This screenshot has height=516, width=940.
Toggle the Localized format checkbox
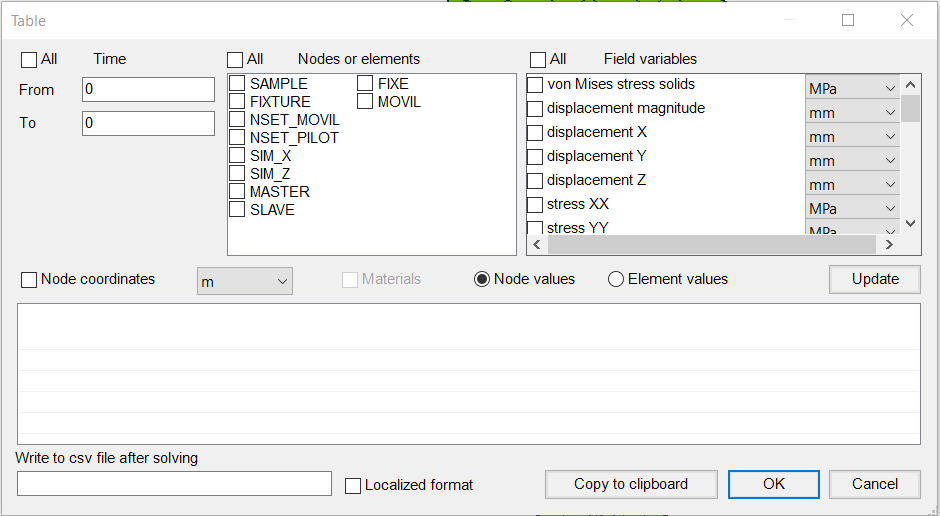(352, 485)
